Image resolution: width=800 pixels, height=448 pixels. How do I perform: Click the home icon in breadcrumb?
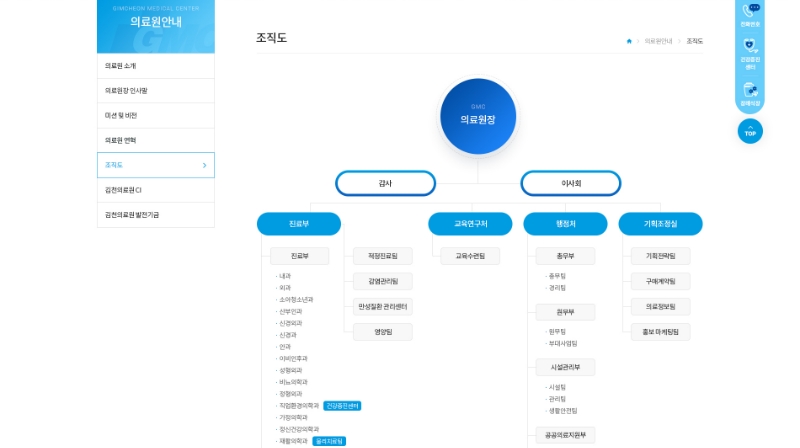(x=629, y=41)
